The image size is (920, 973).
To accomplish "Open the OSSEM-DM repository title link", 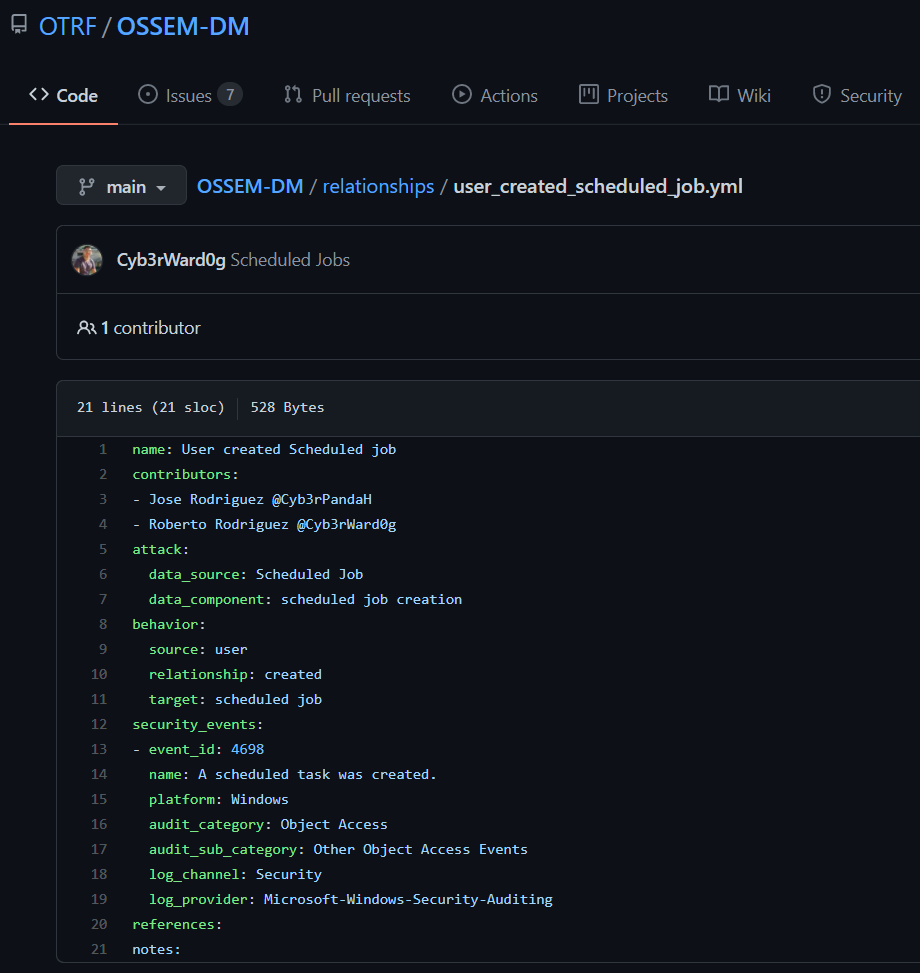I will 183,26.
